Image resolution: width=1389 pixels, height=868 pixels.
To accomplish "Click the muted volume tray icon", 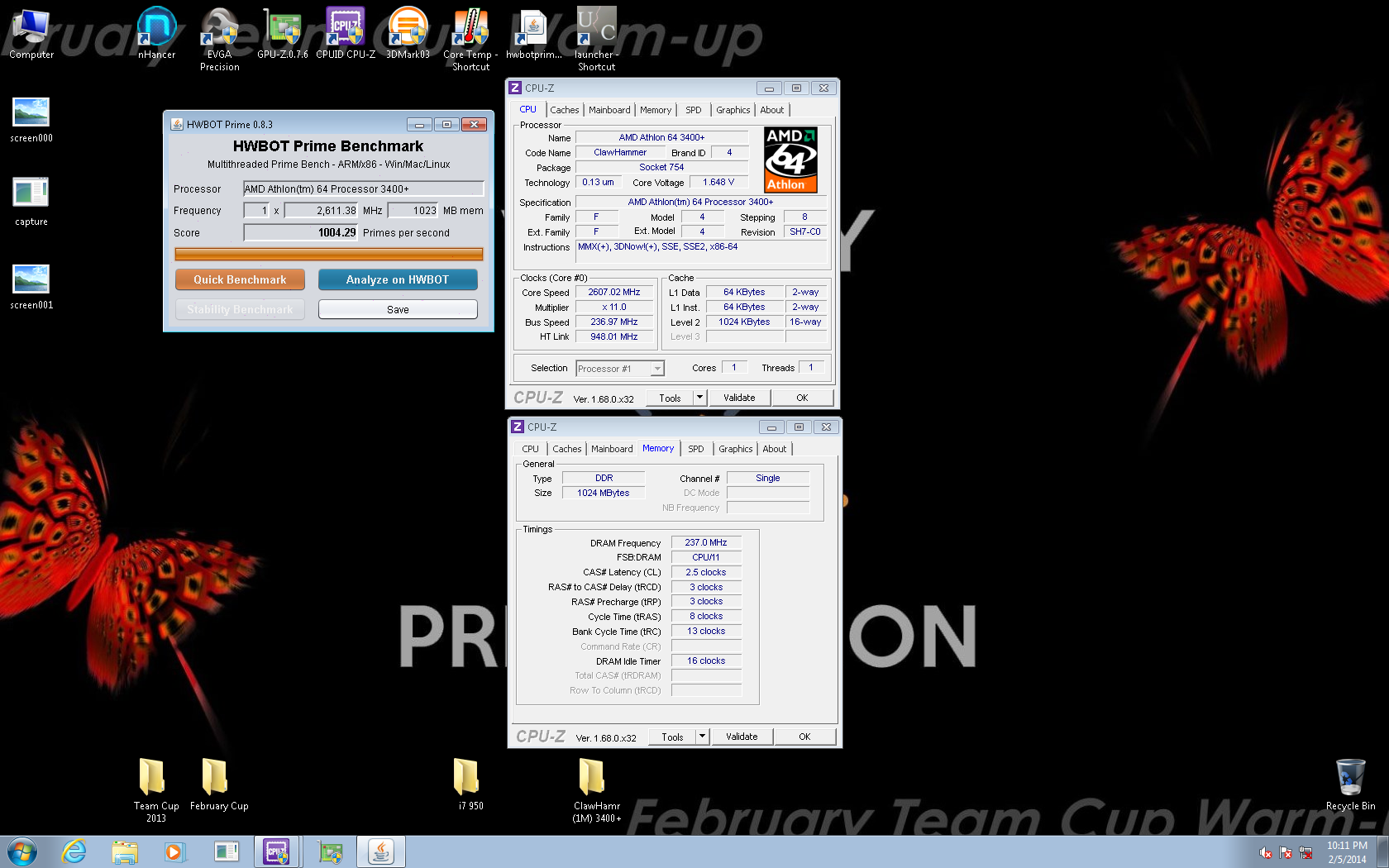I will tap(1266, 852).
